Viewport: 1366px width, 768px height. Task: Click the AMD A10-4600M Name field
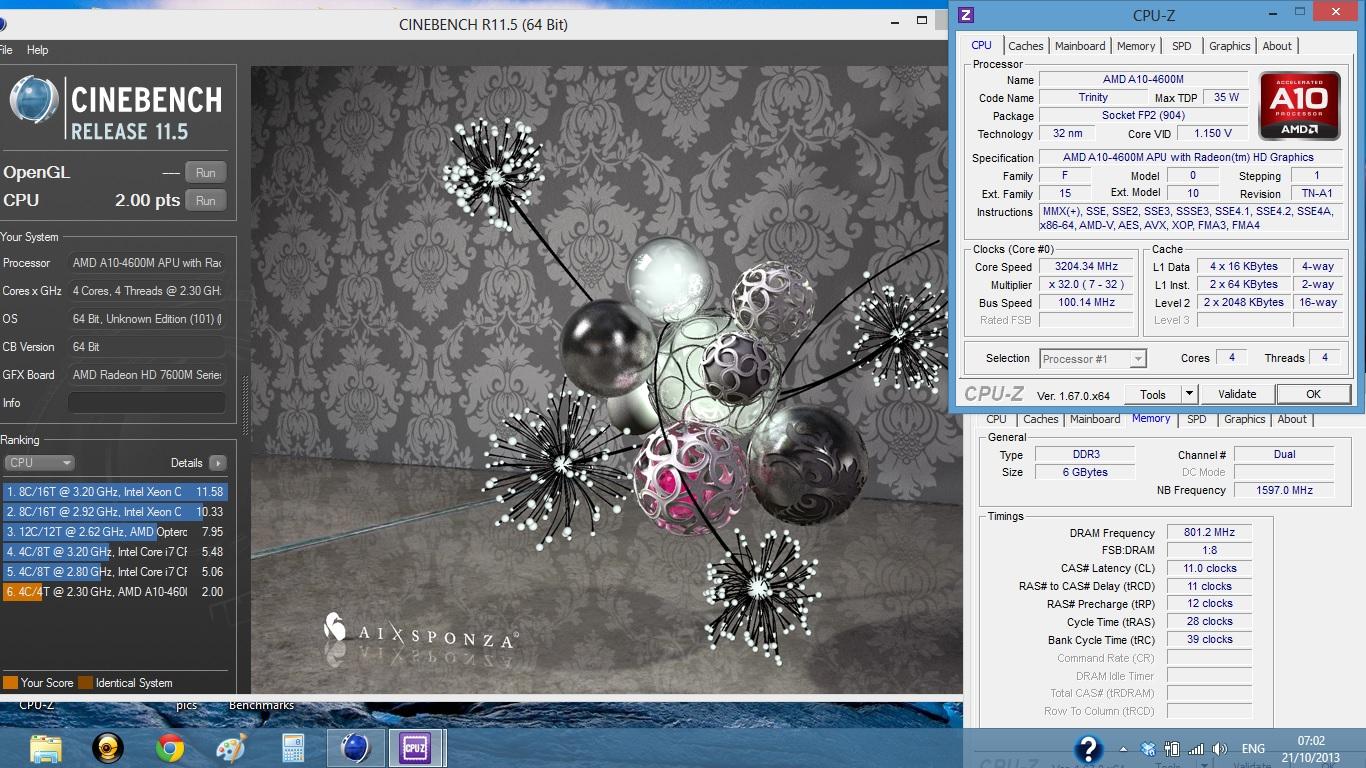click(1143, 79)
